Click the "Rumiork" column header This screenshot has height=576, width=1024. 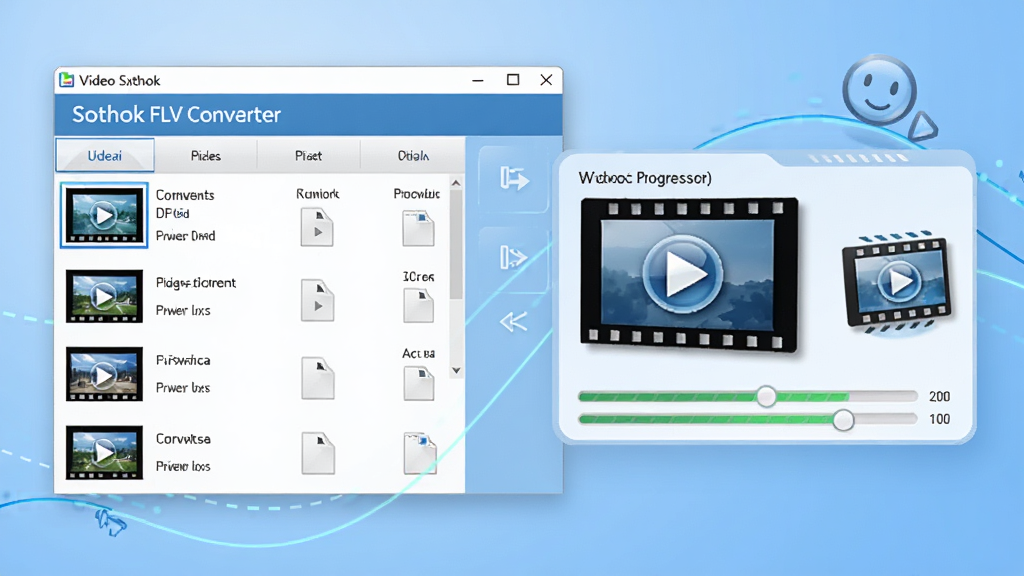pos(317,194)
